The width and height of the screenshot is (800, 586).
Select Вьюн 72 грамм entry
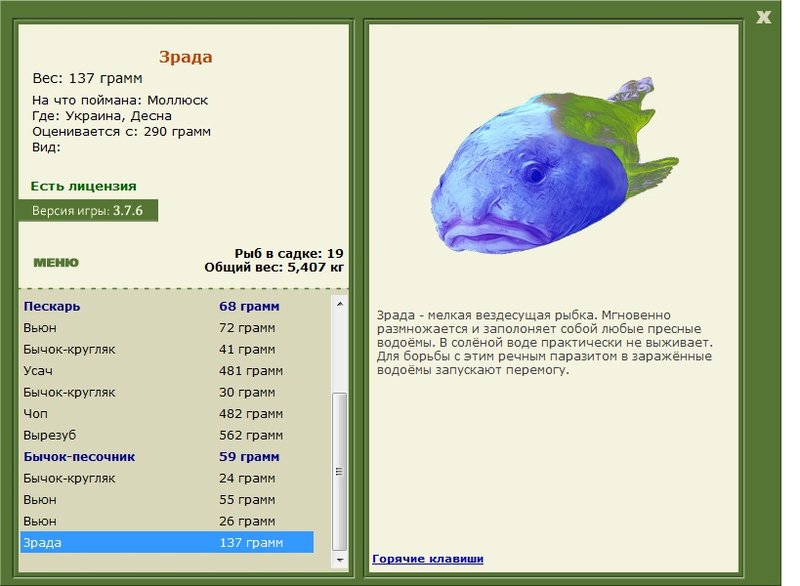[x=167, y=328]
